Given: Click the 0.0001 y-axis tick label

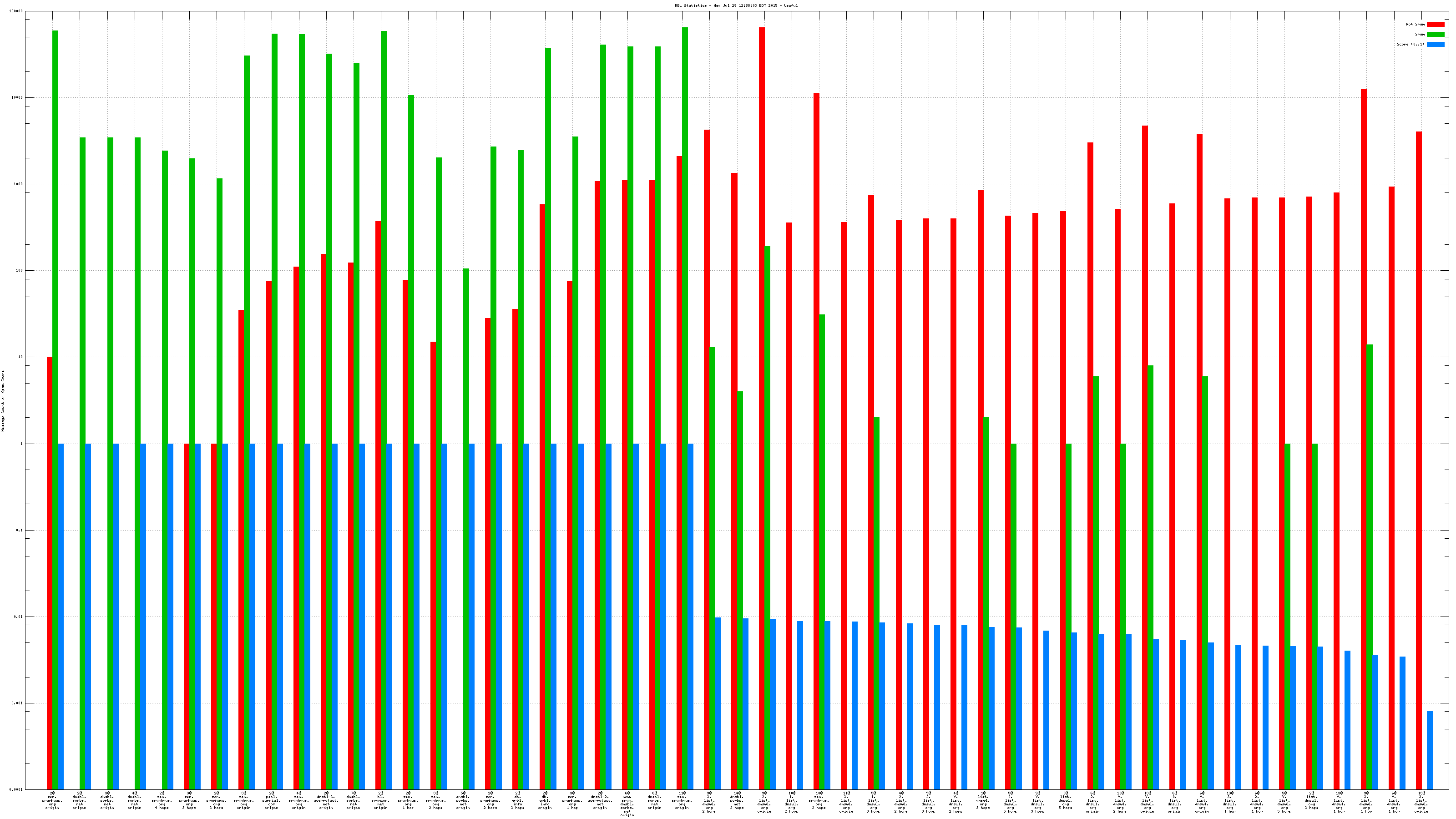Looking at the screenshot, I should click(16, 789).
